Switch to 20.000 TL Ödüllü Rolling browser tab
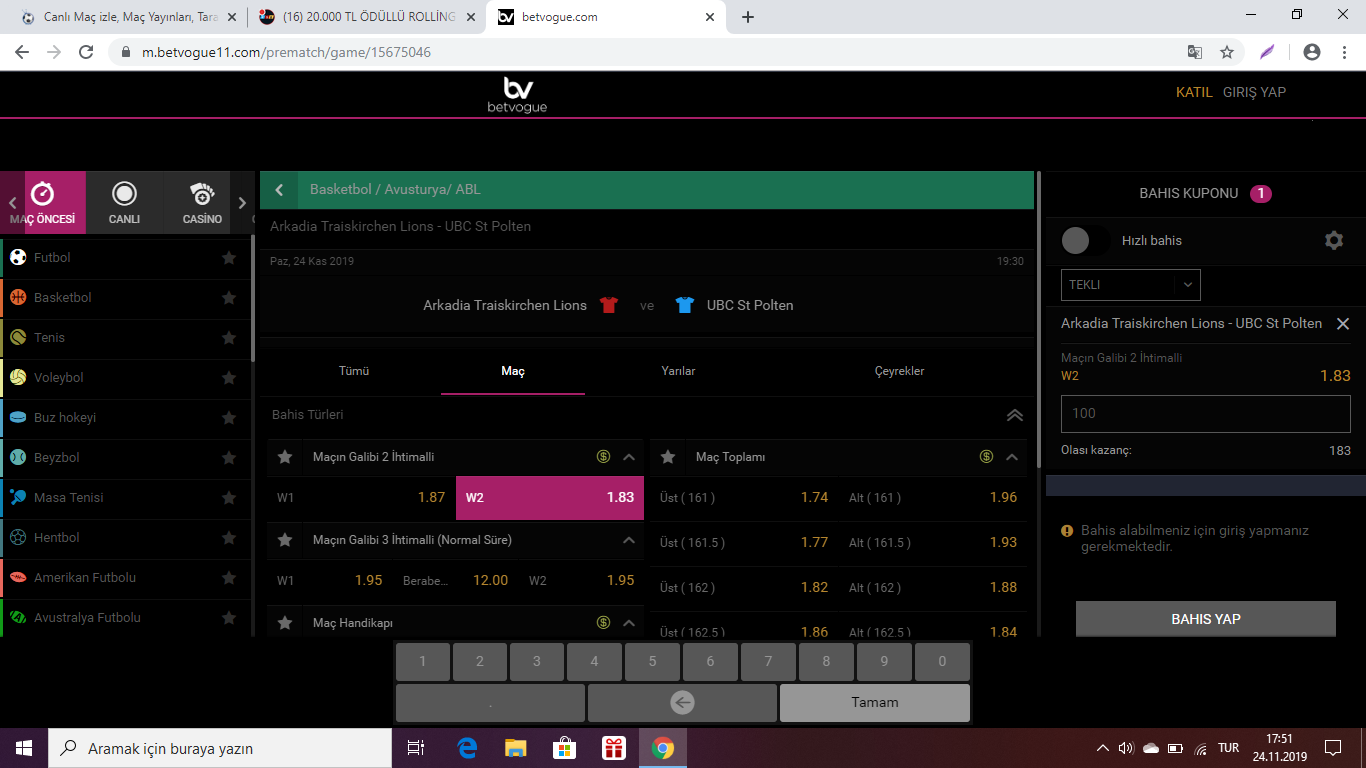 click(366, 17)
